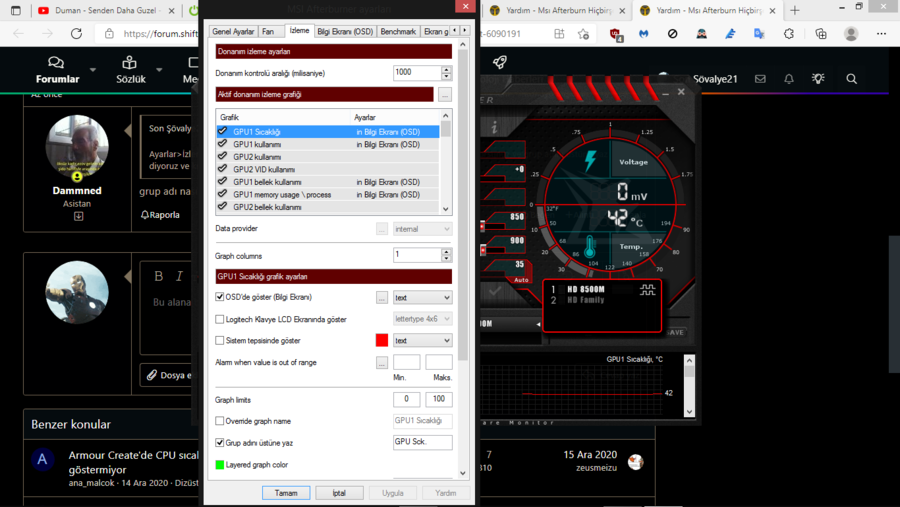Open the OSD display type 'text' dropdown

pyautogui.click(x=422, y=297)
